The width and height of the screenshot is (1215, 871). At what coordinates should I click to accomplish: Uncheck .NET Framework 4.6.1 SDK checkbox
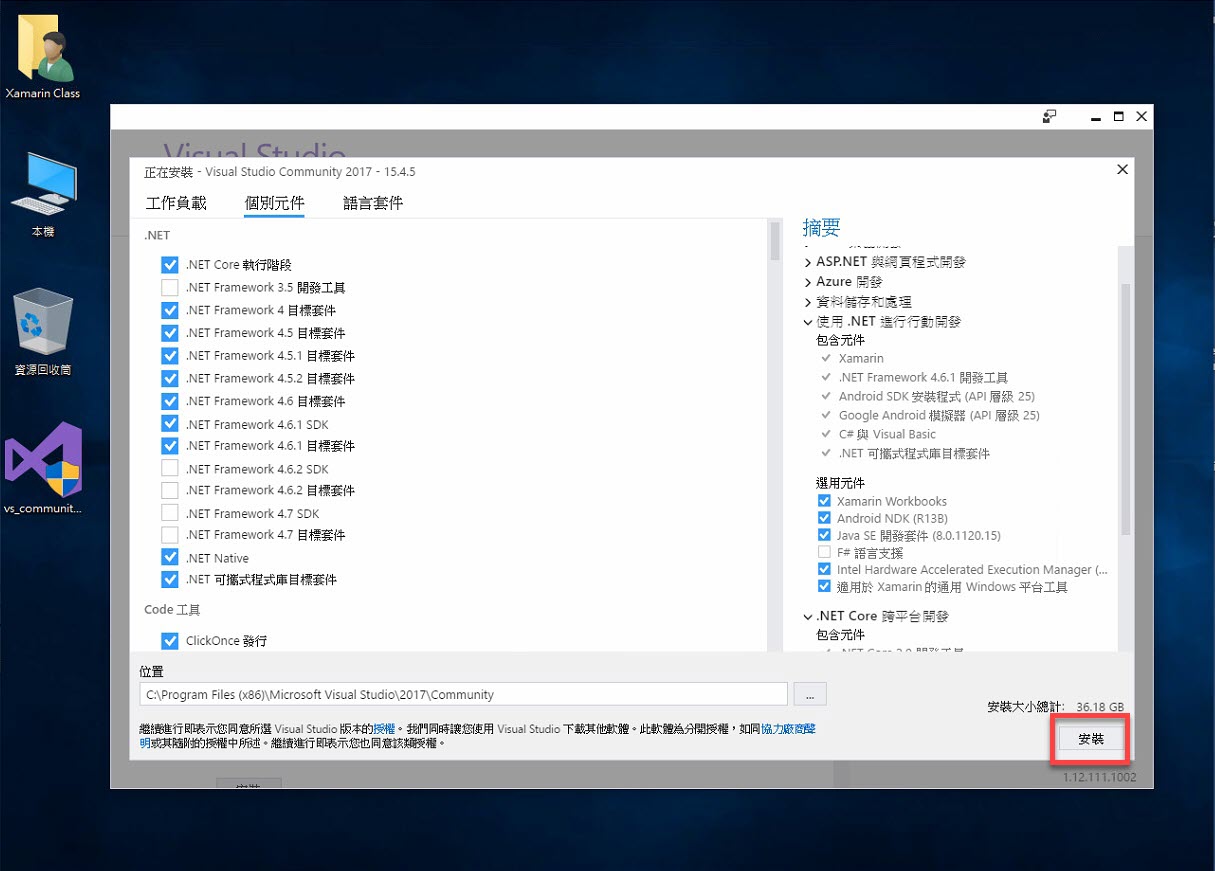(x=169, y=424)
